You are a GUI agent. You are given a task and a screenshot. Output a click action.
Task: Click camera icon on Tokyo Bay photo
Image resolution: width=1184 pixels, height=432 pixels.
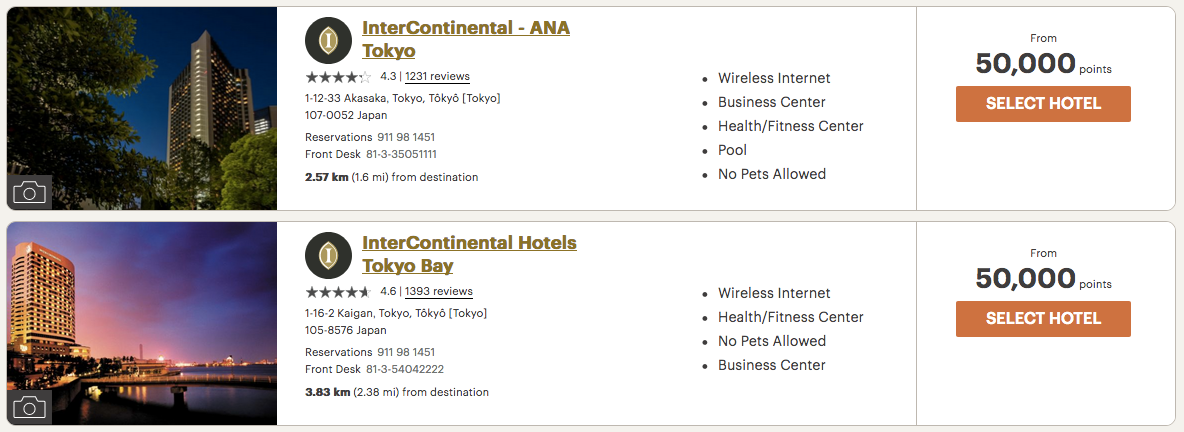click(x=29, y=407)
